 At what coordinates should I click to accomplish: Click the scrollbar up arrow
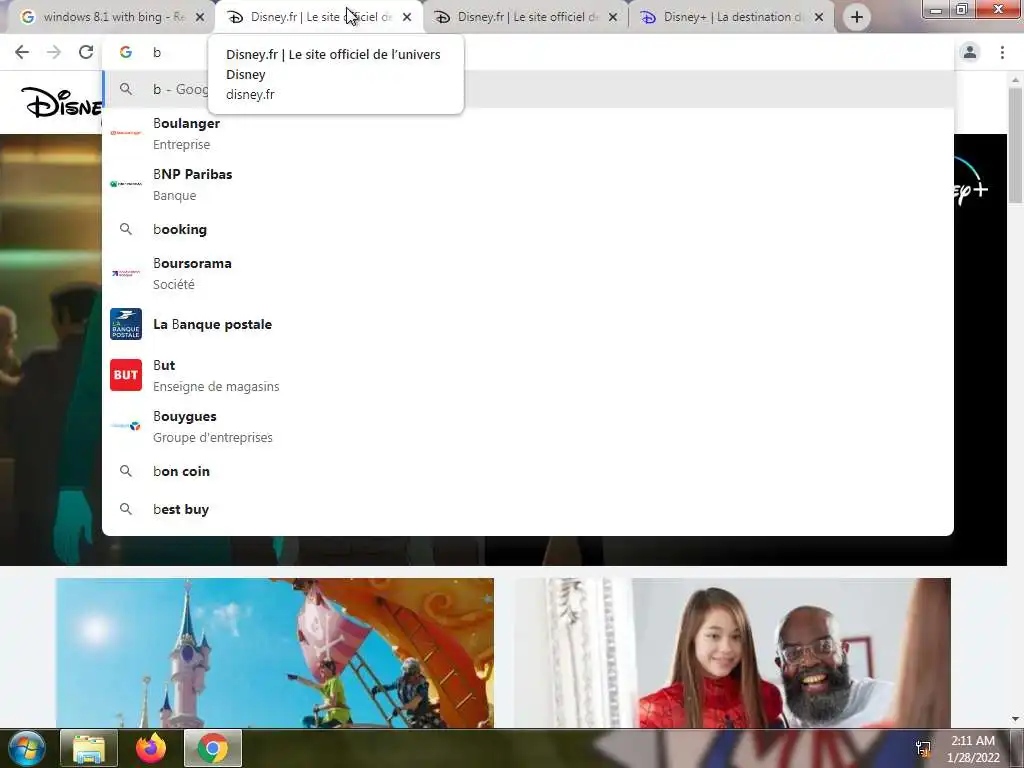pyautogui.click(x=1015, y=80)
